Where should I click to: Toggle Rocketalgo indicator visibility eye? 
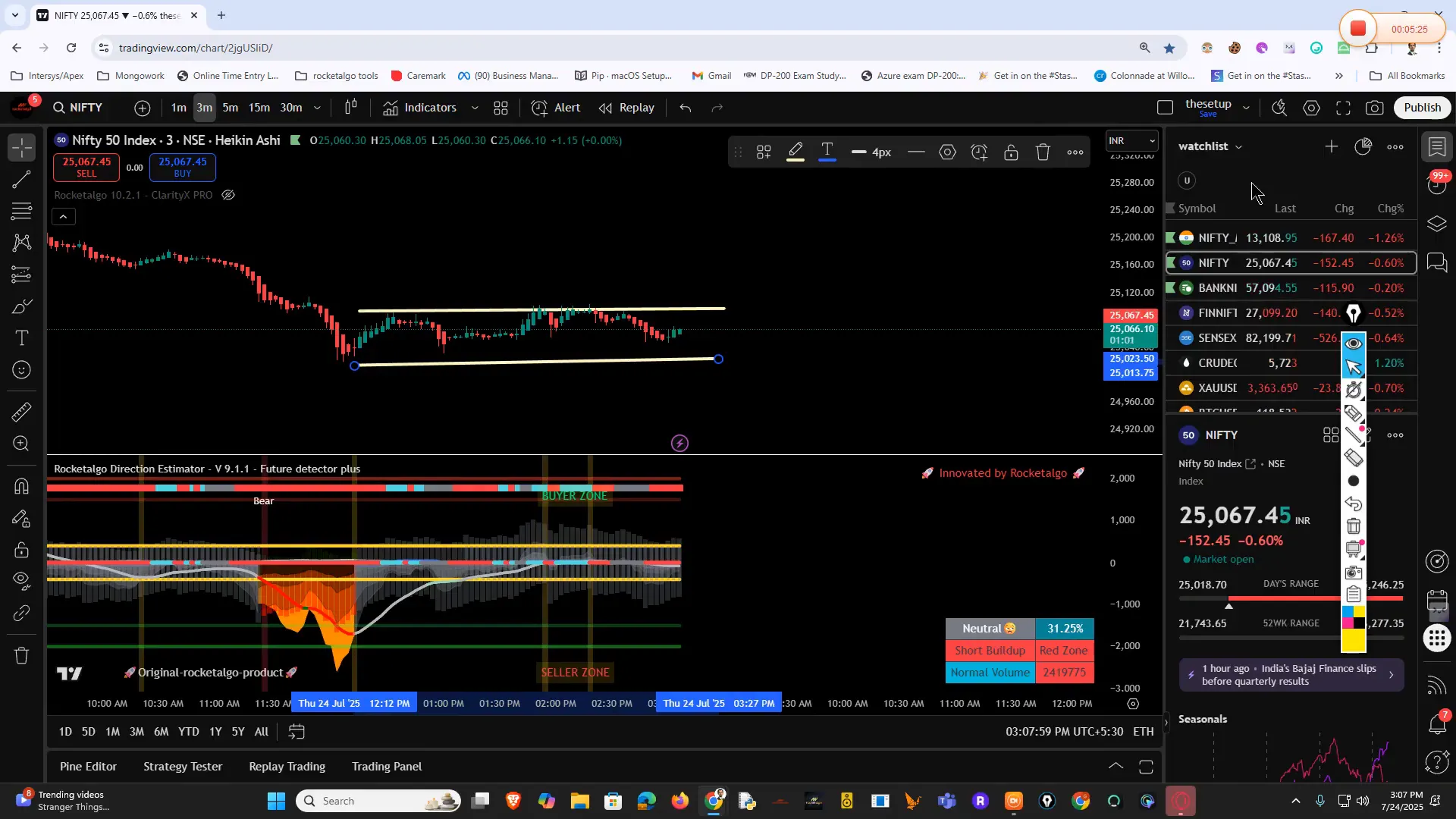coord(228,195)
